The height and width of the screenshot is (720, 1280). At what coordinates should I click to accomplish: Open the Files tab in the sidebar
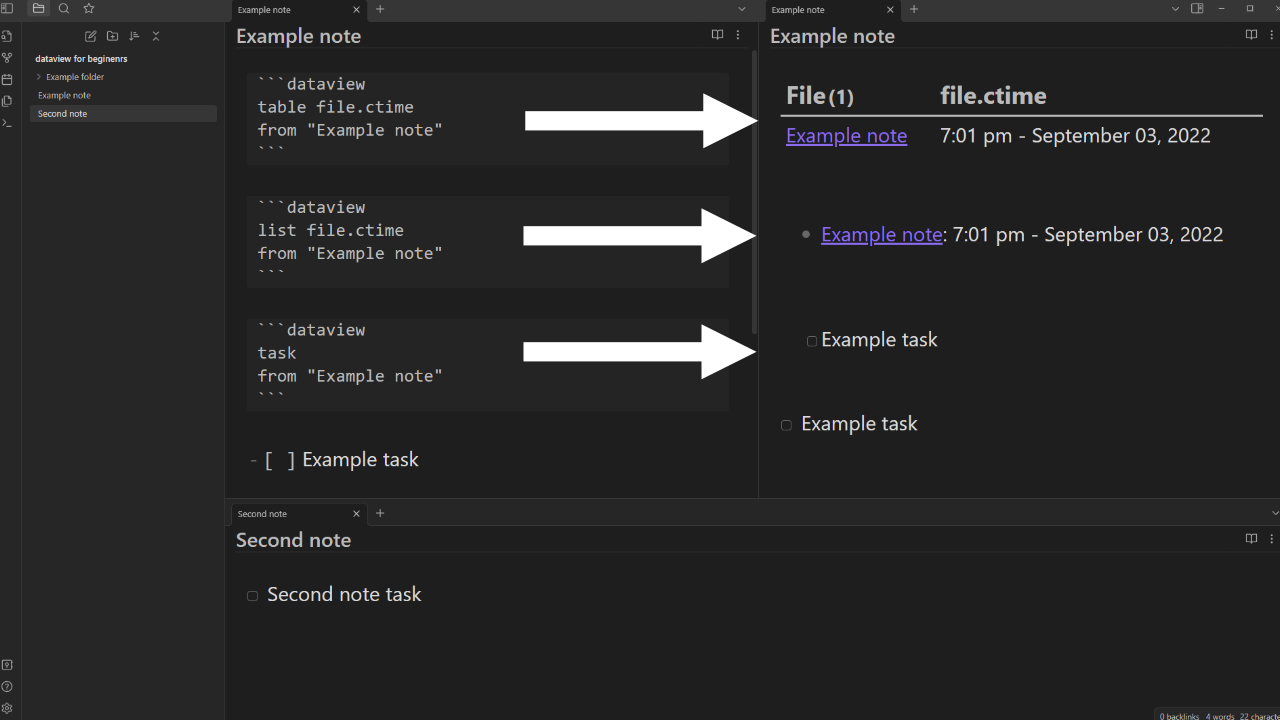[x=38, y=8]
